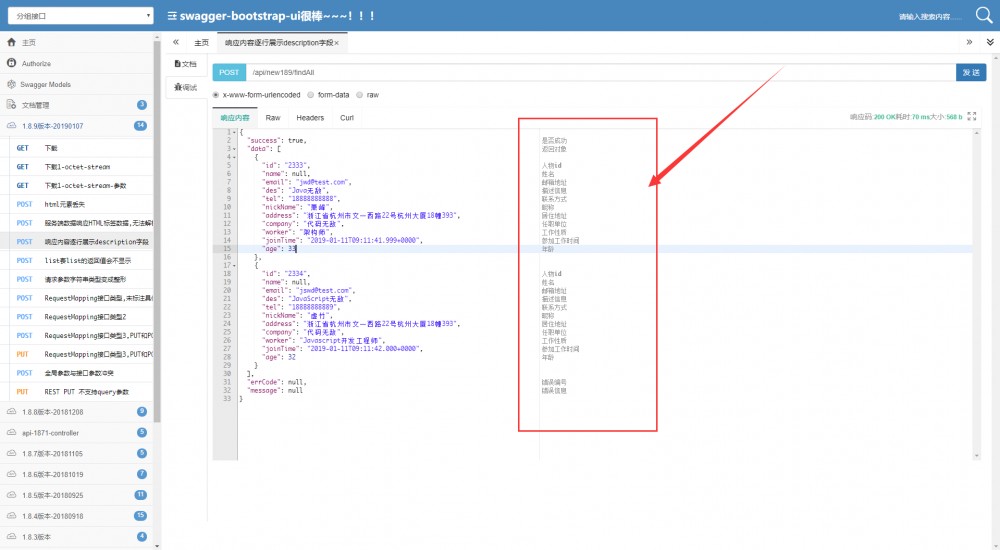Click the home icon for 主页 in sidebar

11,42
